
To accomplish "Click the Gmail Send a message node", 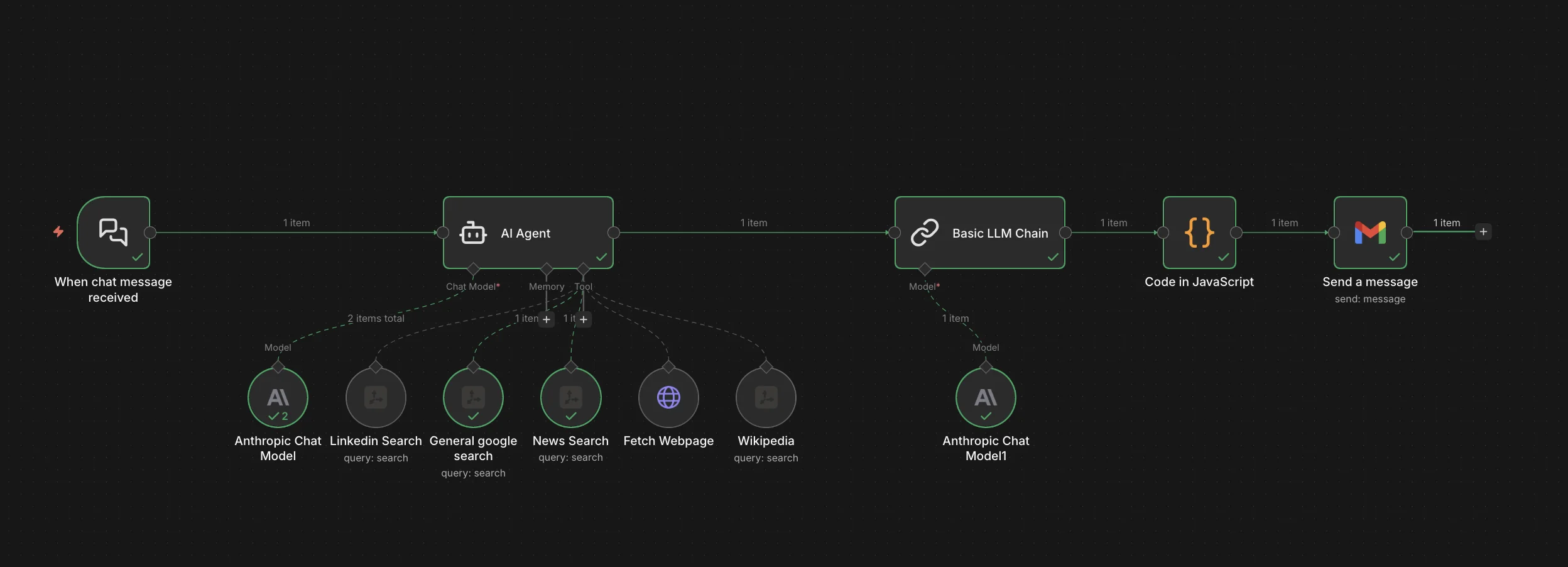I will tap(1369, 233).
